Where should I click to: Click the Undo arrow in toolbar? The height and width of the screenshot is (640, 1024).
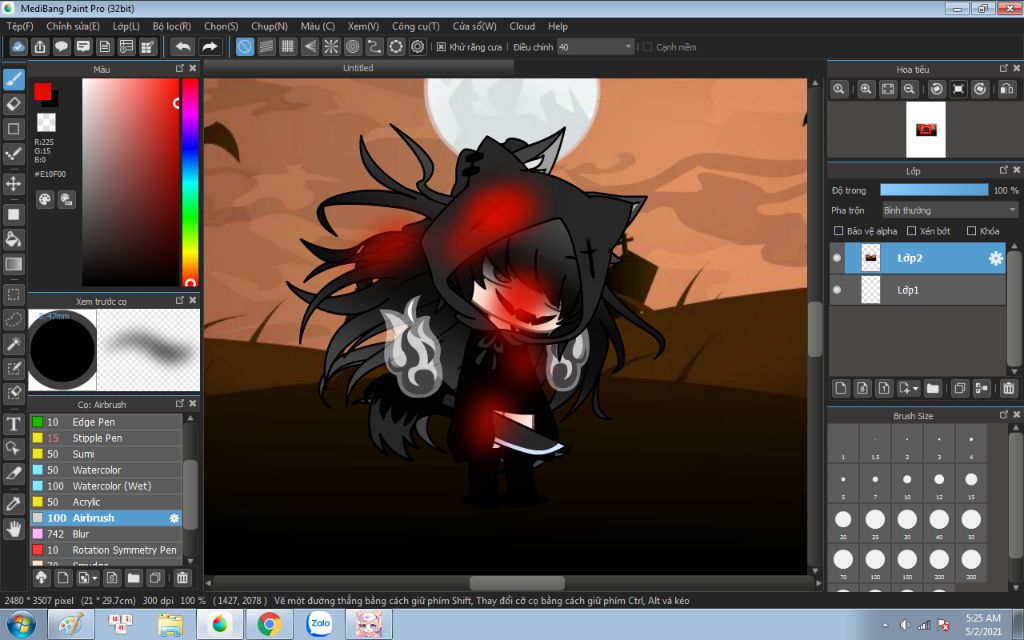pos(184,47)
